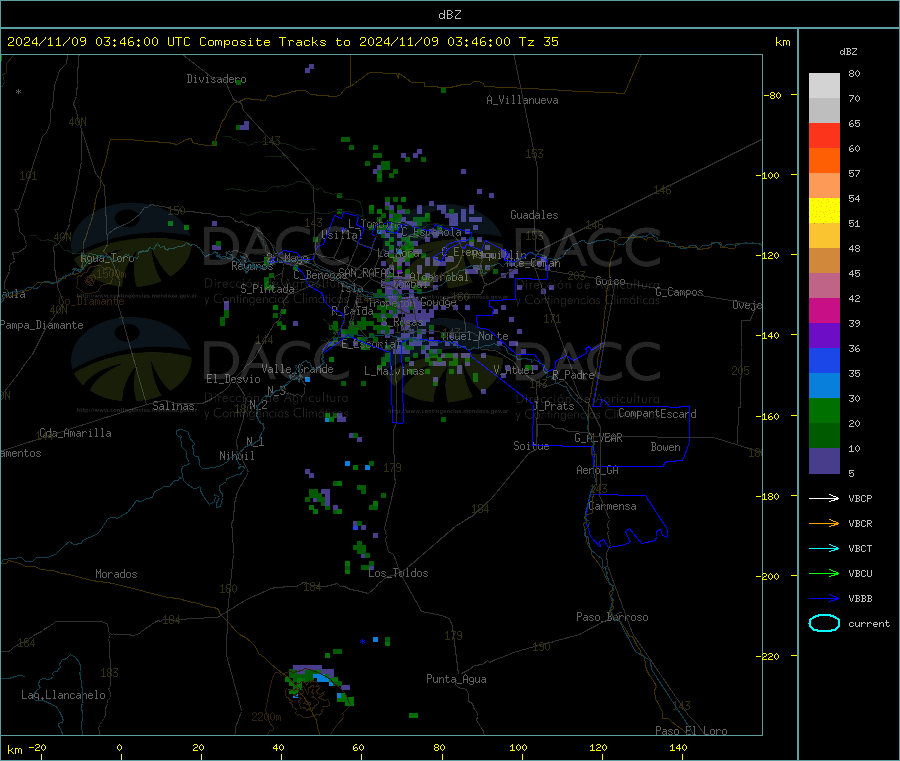Select the purple 5 dBZ color swatch

coord(824,461)
